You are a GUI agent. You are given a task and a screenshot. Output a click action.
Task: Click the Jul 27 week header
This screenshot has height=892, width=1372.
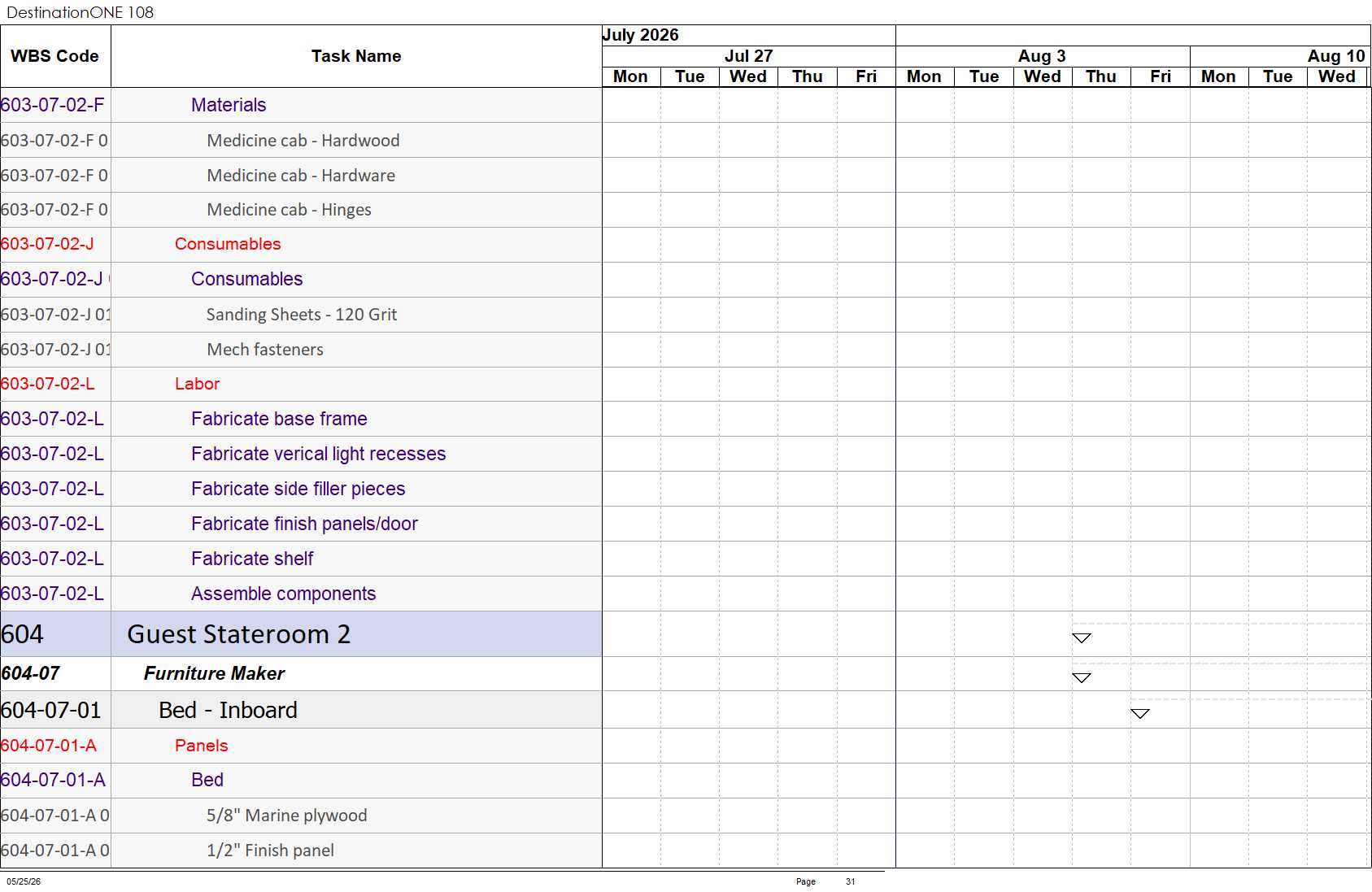pyautogui.click(x=748, y=56)
